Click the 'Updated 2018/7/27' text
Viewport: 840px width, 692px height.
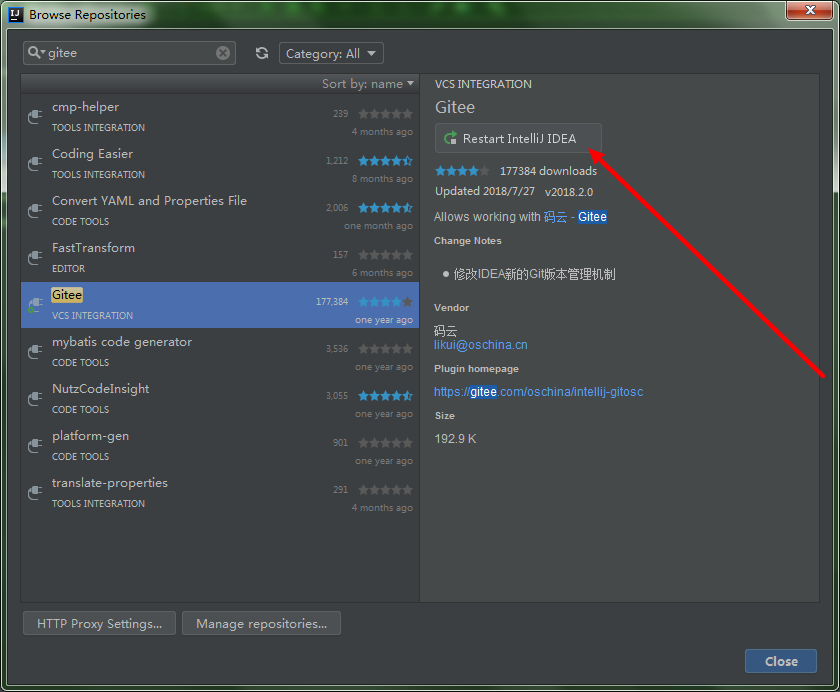click(485, 191)
